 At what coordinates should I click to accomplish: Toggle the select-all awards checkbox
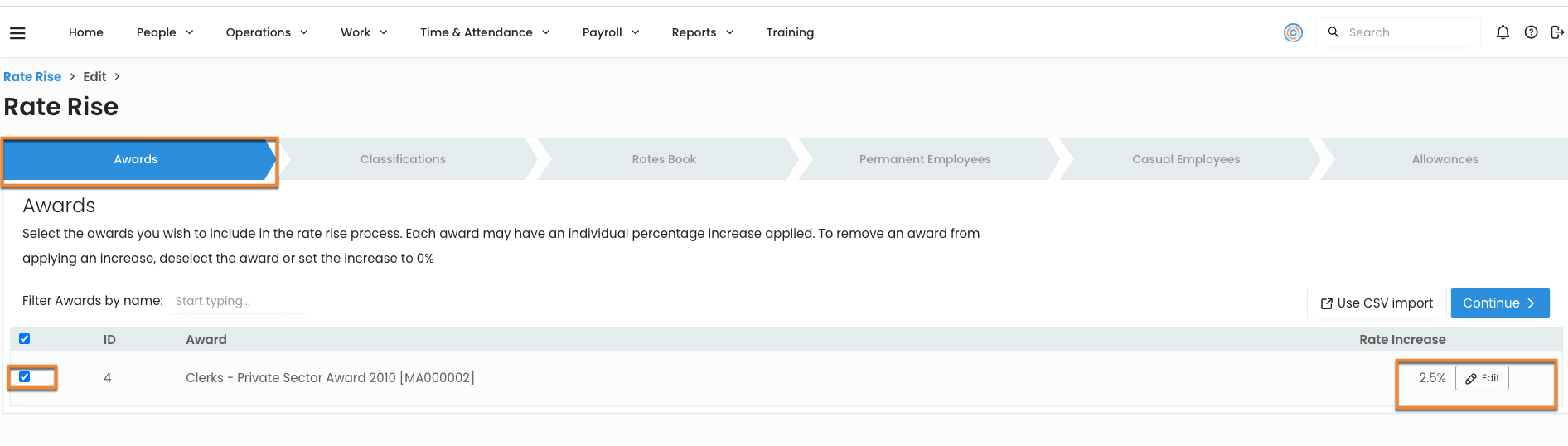coord(25,339)
